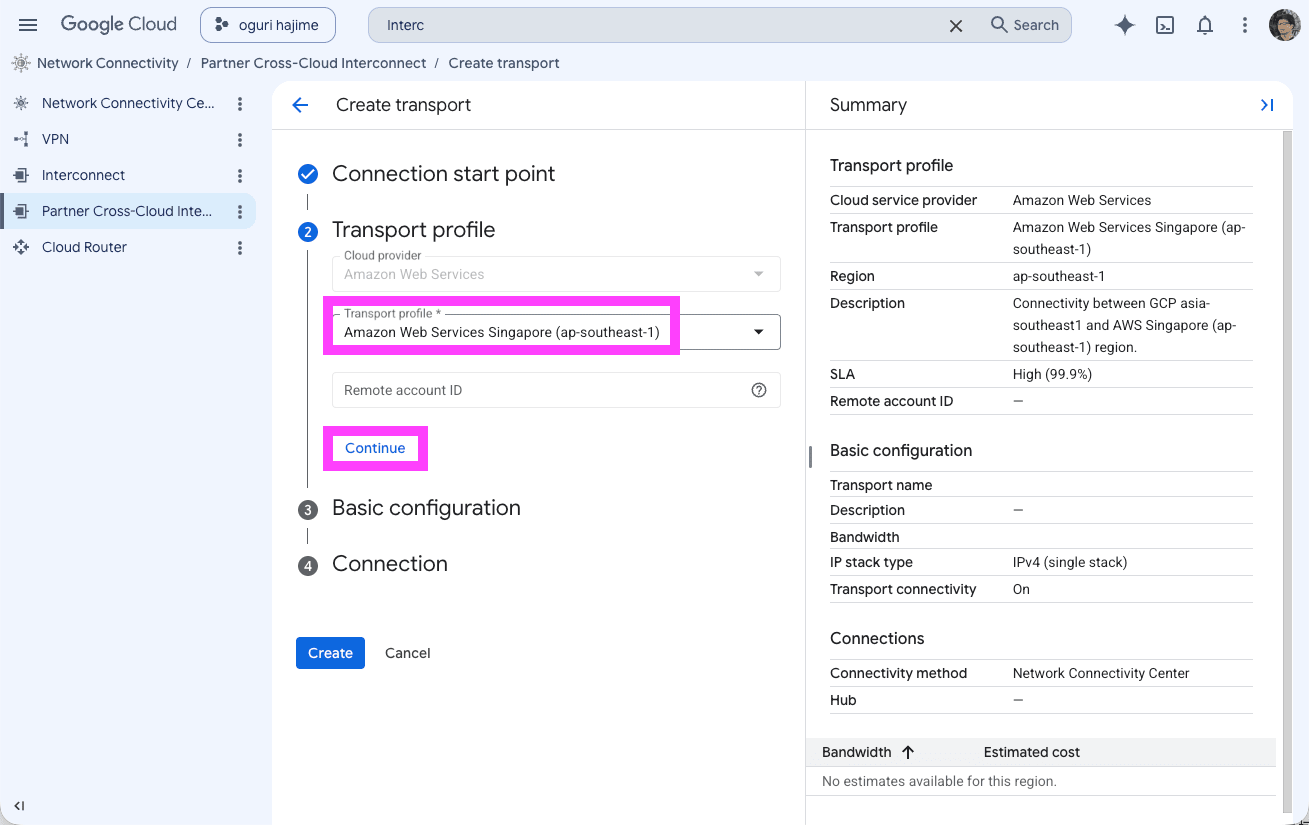Click the panel divider handle beside Summary
This screenshot has width=1309, height=825.
tap(810, 456)
